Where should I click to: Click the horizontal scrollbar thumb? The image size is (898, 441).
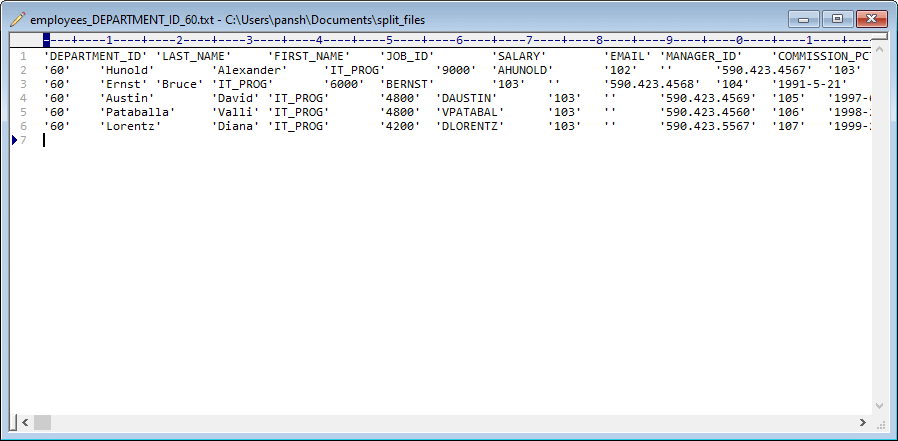tap(42, 423)
